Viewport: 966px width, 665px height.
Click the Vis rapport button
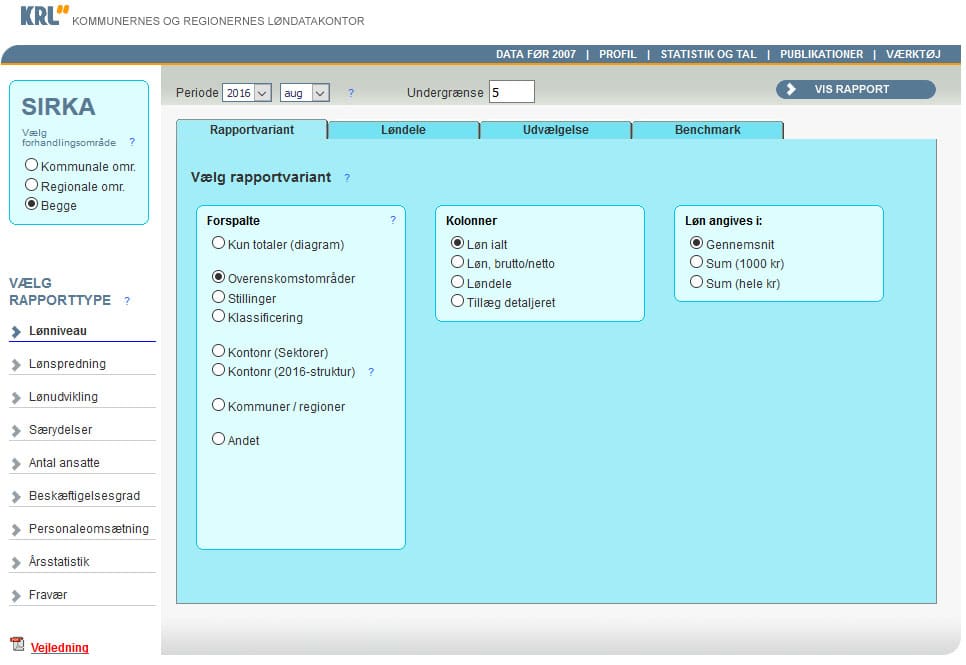(855, 89)
